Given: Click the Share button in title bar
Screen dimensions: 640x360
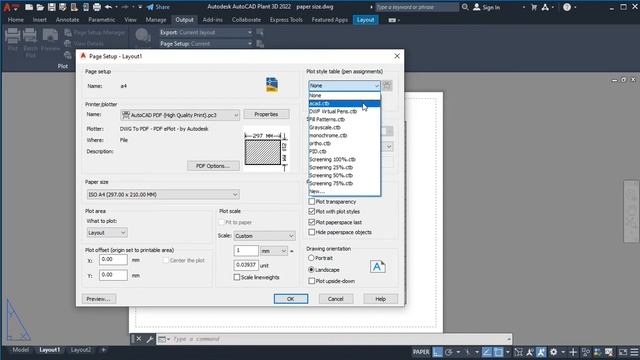Looking at the screenshot, I should 158,7.
